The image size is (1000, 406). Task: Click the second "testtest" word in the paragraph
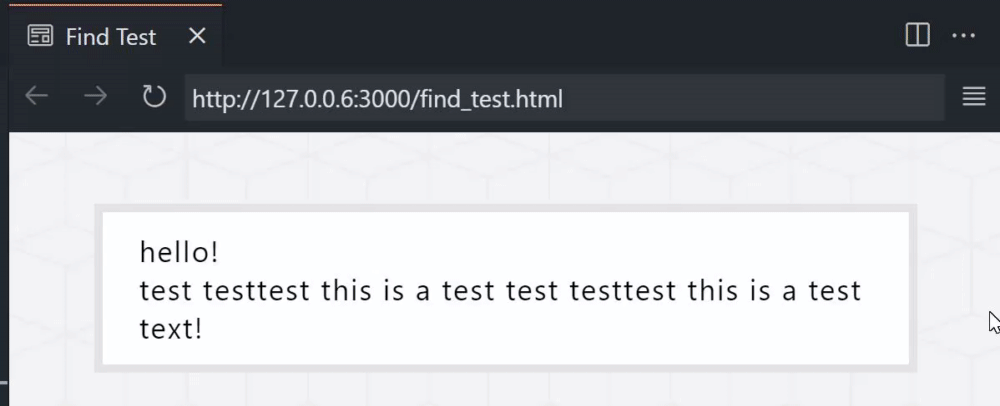coord(622,291)
